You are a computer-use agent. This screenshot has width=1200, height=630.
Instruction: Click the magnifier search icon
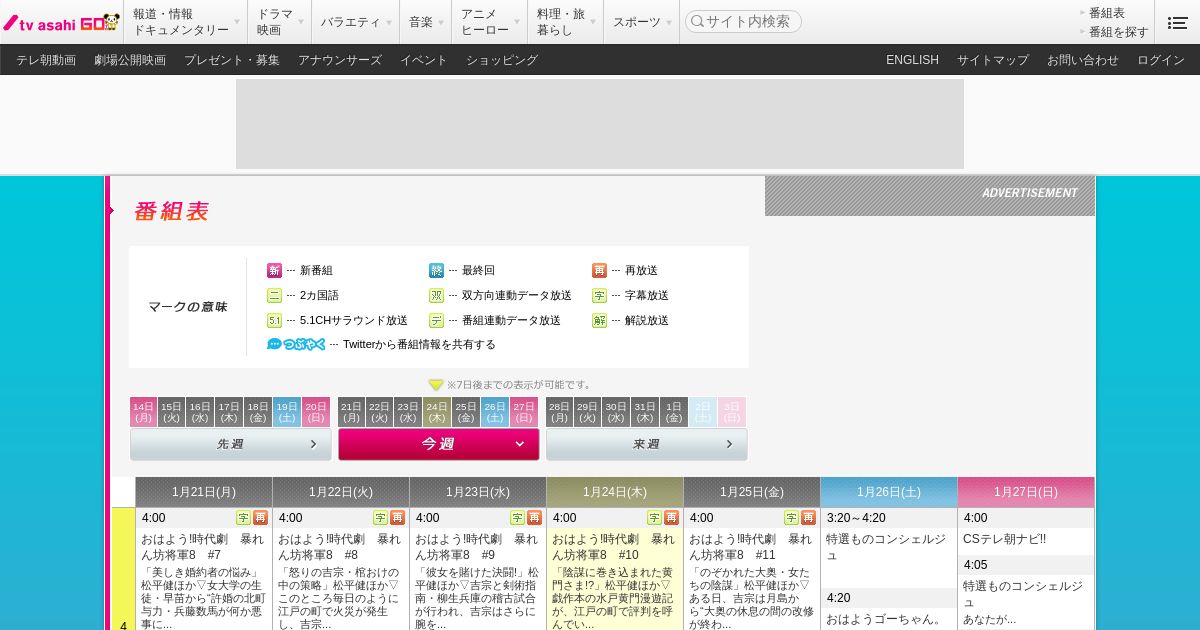point(696,21)
